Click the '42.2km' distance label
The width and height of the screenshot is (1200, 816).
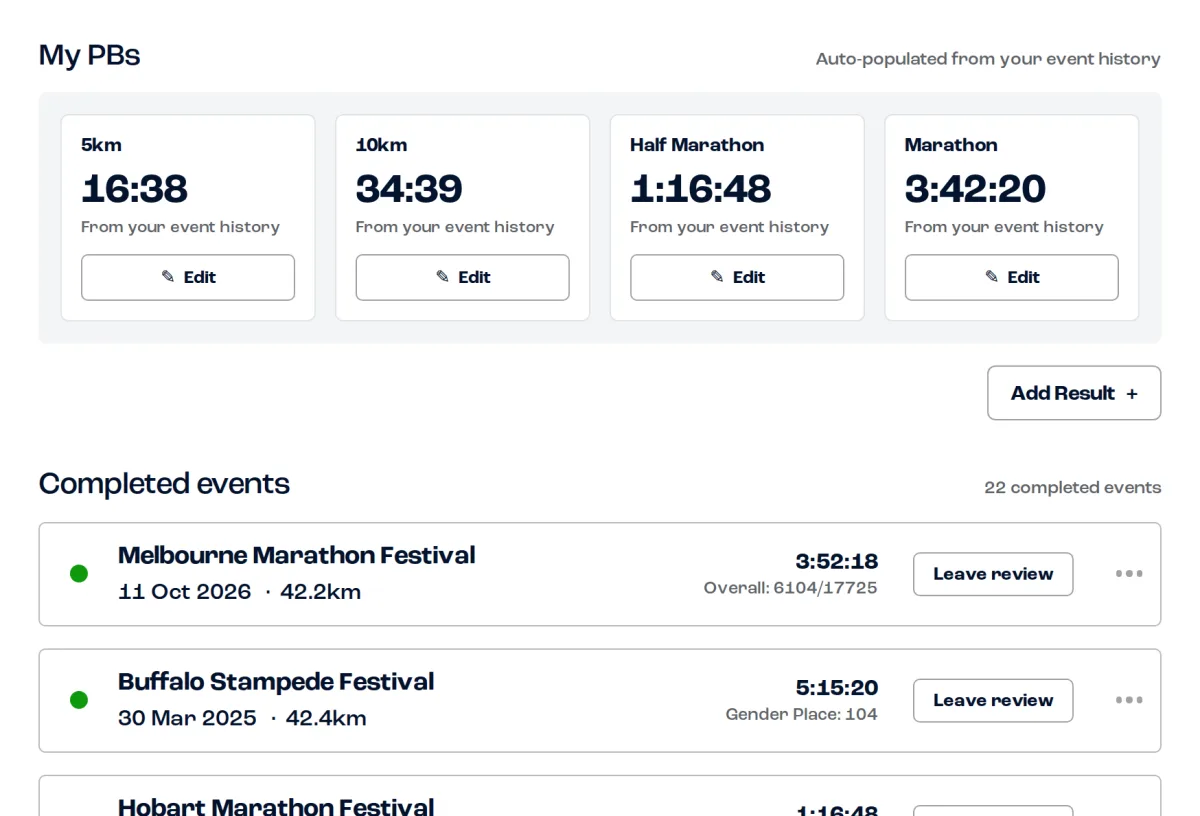(x=321, y=592)
